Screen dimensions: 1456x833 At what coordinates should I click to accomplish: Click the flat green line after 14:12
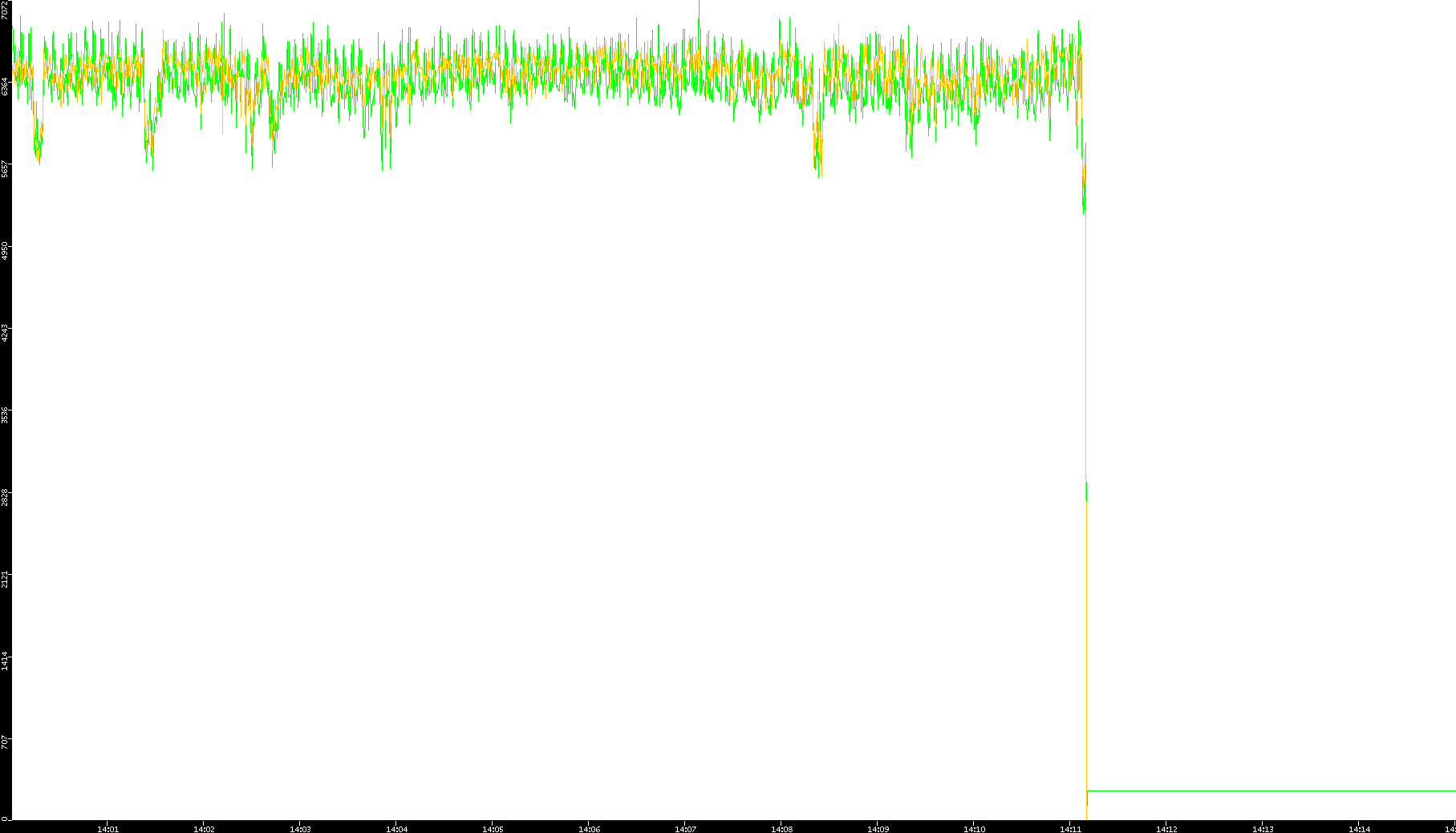pyautogui.click(x=1267, y=791)
